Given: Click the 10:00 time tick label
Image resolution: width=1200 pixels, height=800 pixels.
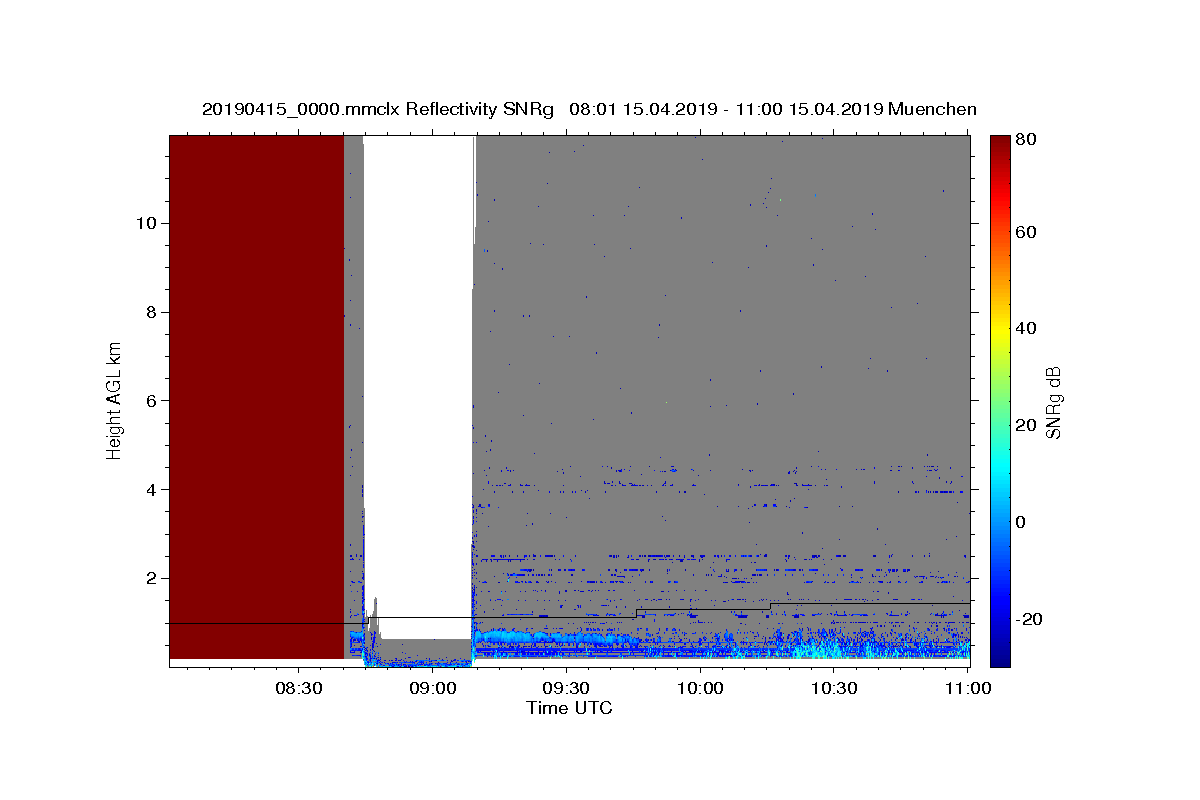Looking at the screenshot, I should click(x=700, y=689).
